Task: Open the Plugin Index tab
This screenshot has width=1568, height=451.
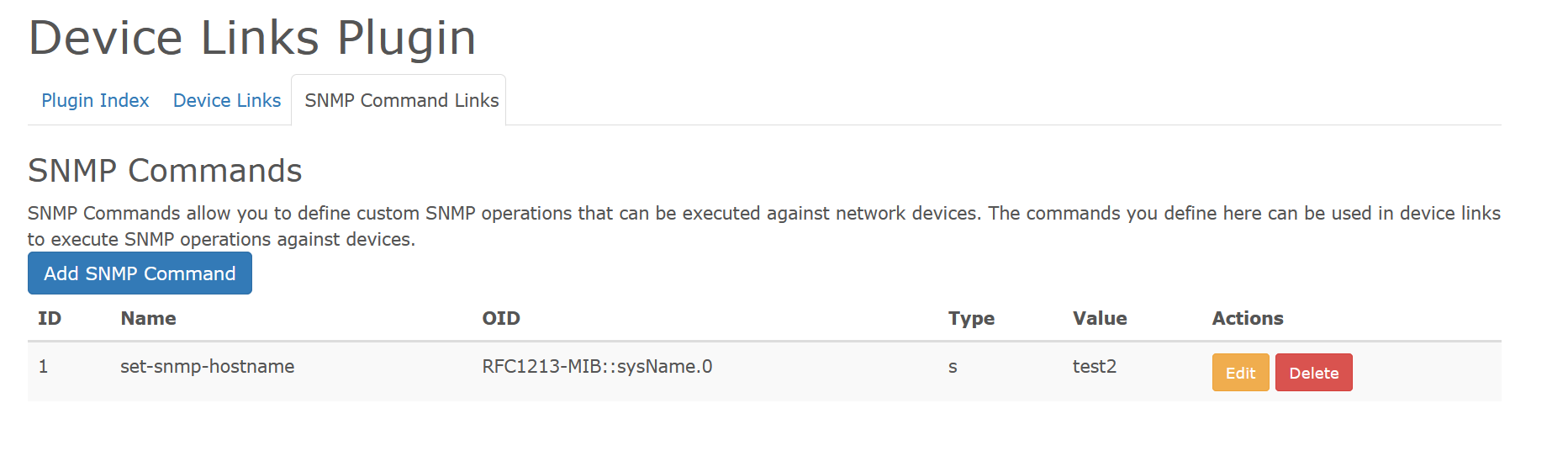Action: tap(95, 101)
